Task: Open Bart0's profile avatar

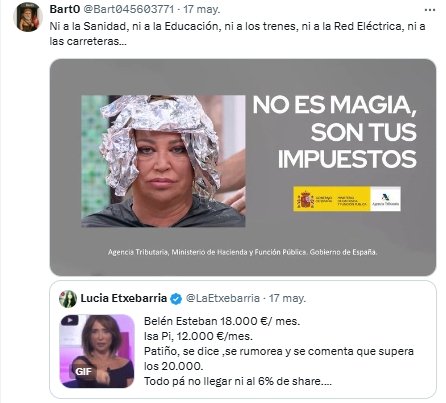Action: (28, 17)
